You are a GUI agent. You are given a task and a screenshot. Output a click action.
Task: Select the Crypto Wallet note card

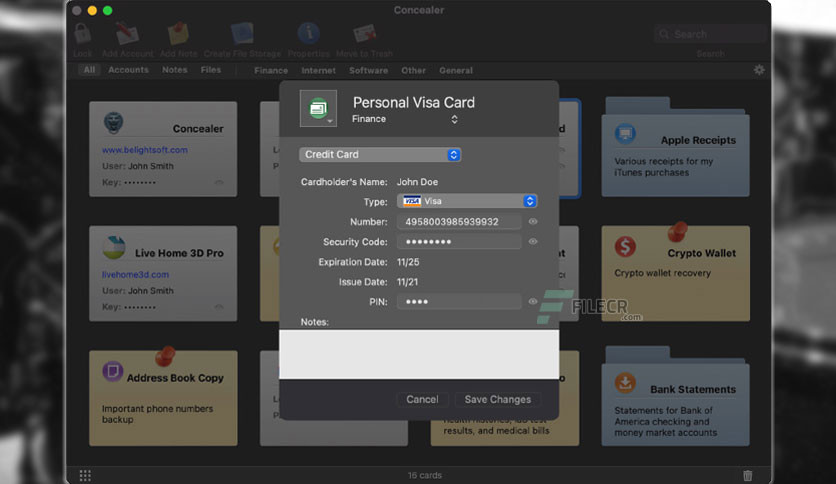click(676, 273)
